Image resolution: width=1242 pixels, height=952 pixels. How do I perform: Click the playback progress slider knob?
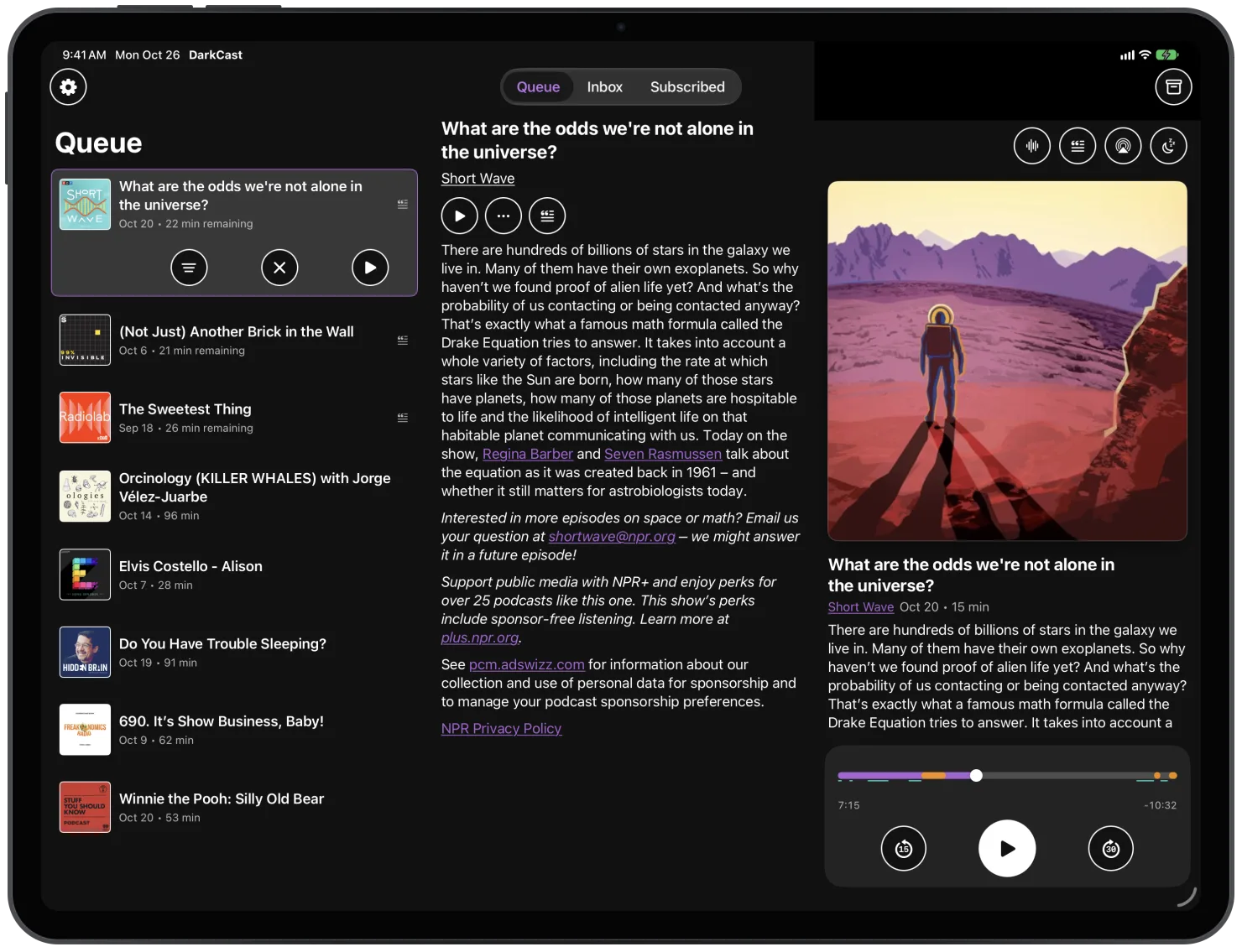click(x=976, y=776)
